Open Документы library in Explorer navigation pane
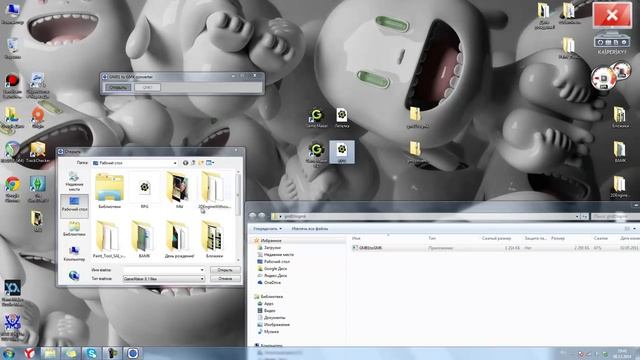This screenshot has height=360, width=640. coord(274,318)
